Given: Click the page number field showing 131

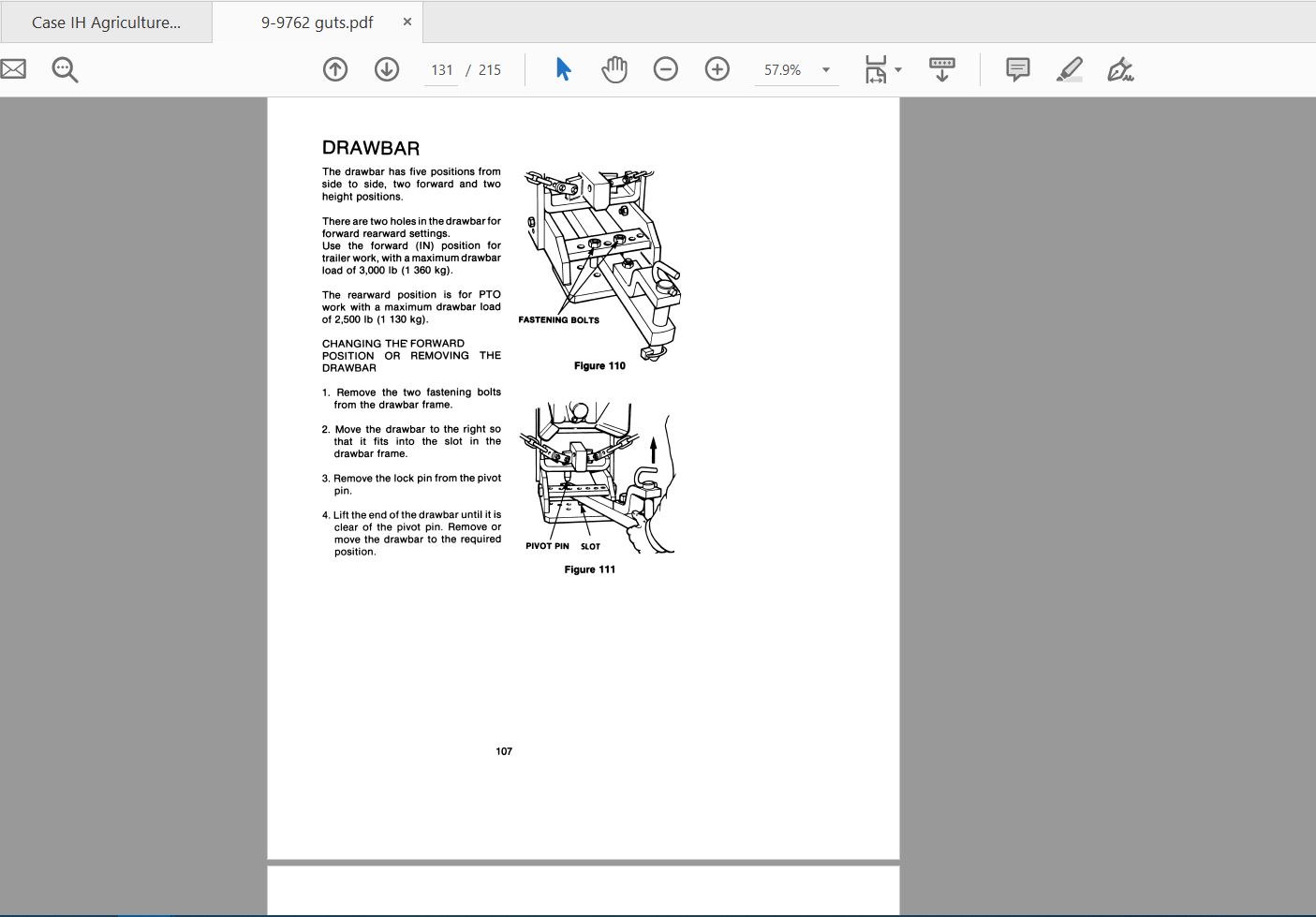Looking at the screenshot, I should 441,70.
